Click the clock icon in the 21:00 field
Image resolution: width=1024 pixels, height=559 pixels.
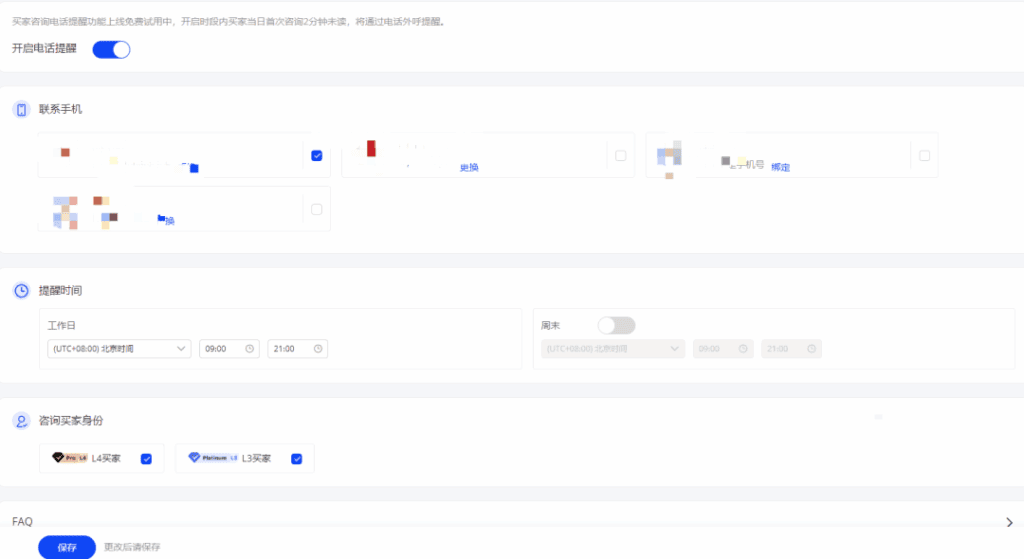(318, 349)
